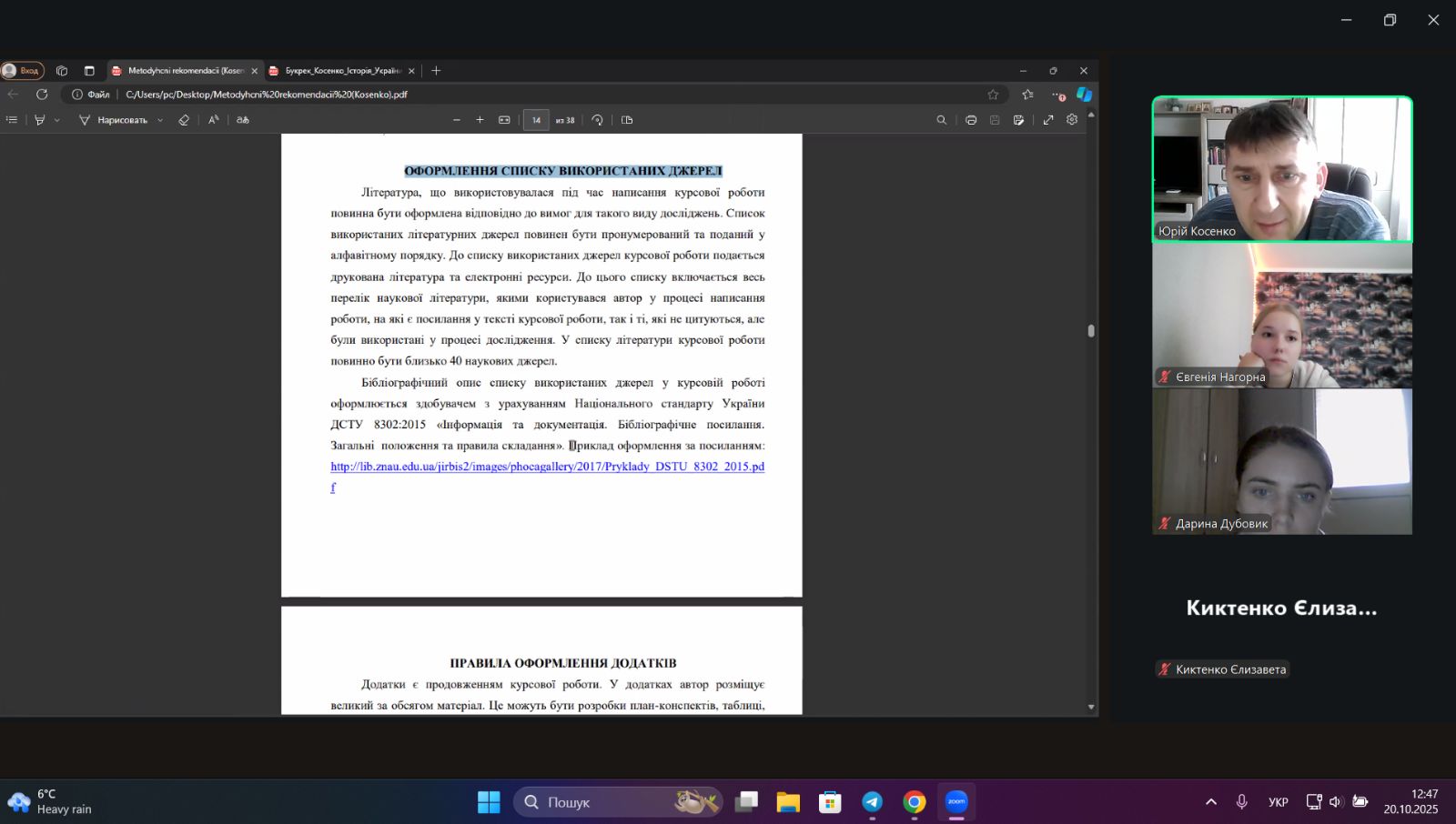Expand the Нарисовать pen options arrow
1456x824 pixels.
coord(160,120)
